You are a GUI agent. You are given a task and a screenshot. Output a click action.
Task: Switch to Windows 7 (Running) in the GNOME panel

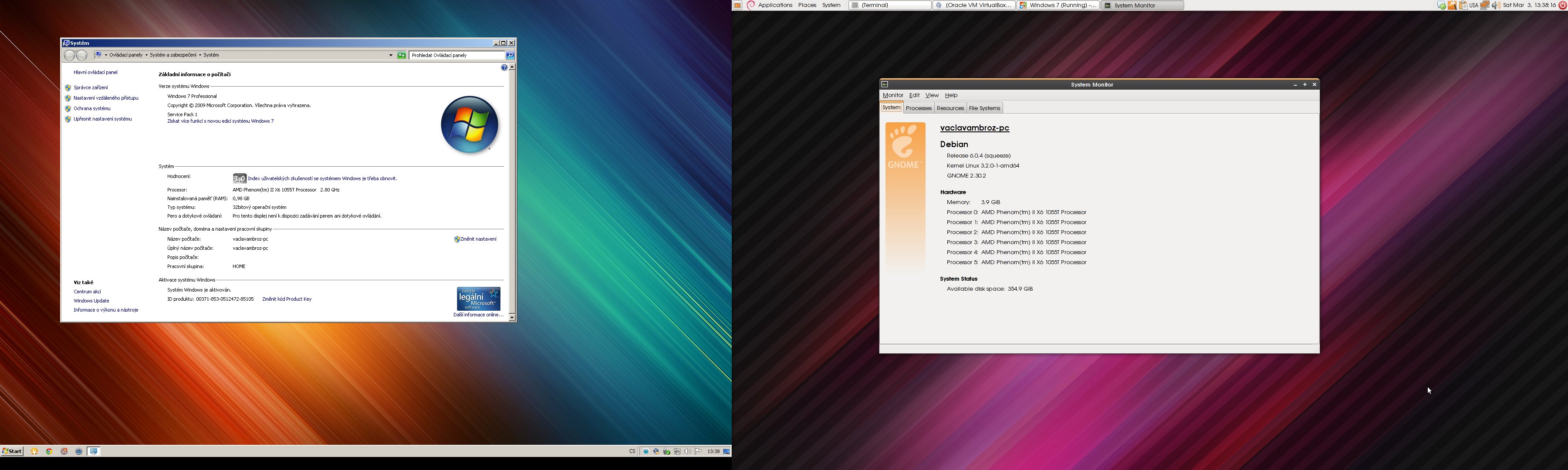[1058, 5]
